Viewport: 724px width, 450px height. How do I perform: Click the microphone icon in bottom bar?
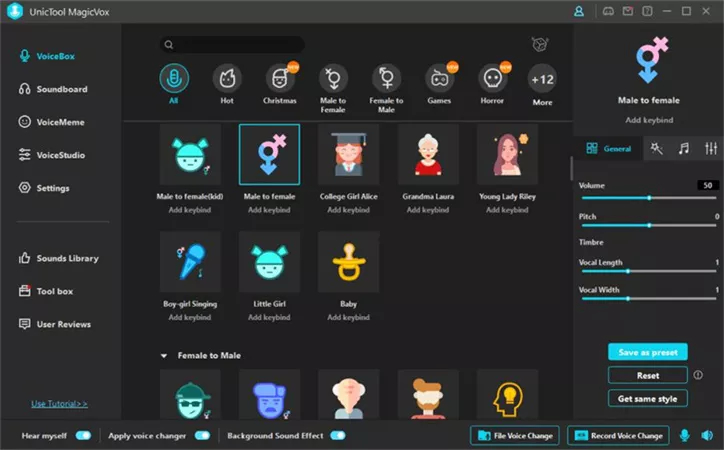click(685, 435)
